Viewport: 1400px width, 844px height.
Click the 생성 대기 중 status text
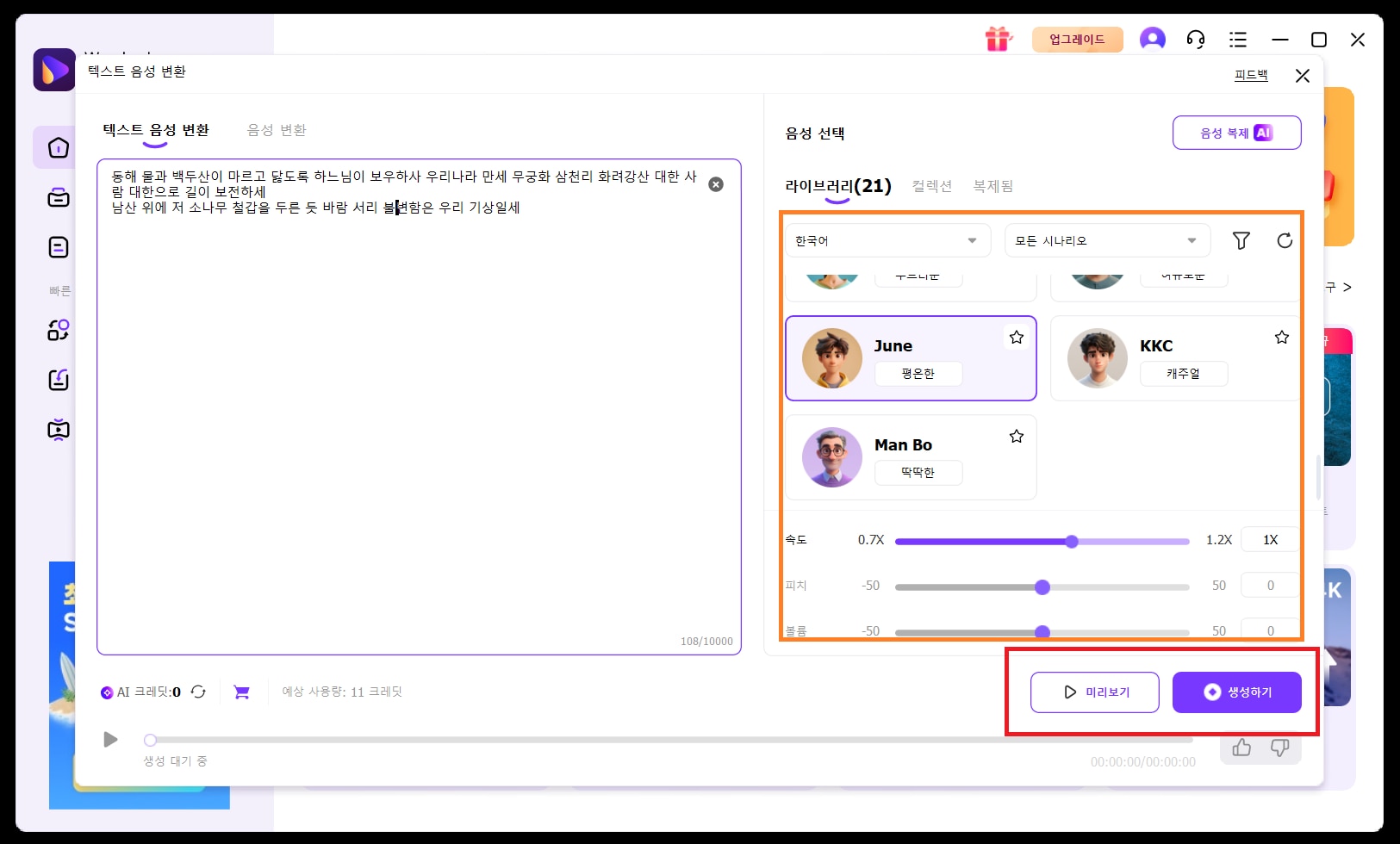coord(175,761)
